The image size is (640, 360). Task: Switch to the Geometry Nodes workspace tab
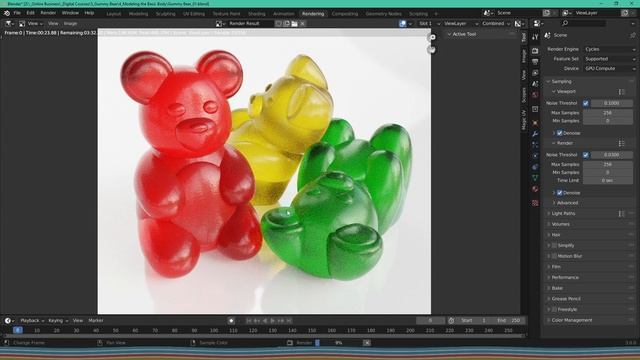383,13
